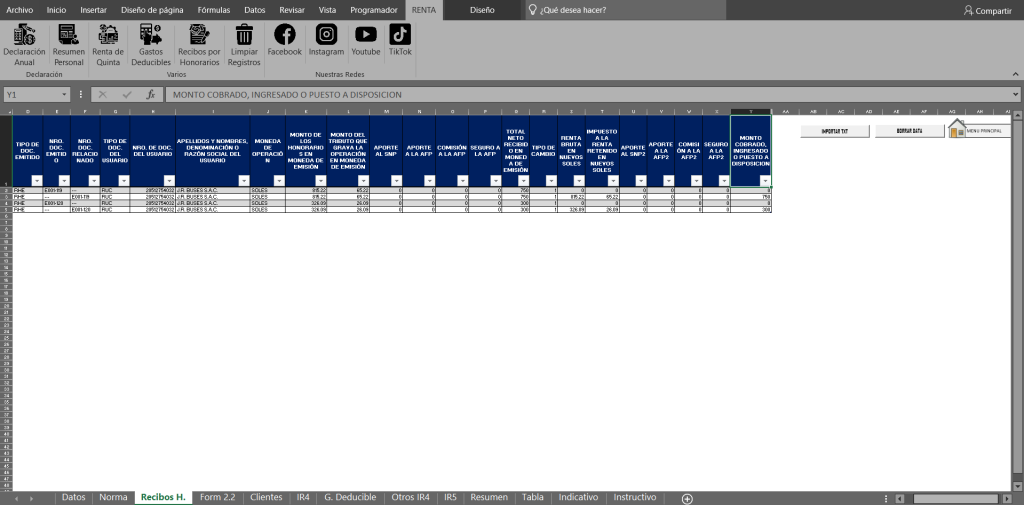Open the Diseño de página tab
This screenshot has width=1024, height=505.
click(x=152, y=10)
